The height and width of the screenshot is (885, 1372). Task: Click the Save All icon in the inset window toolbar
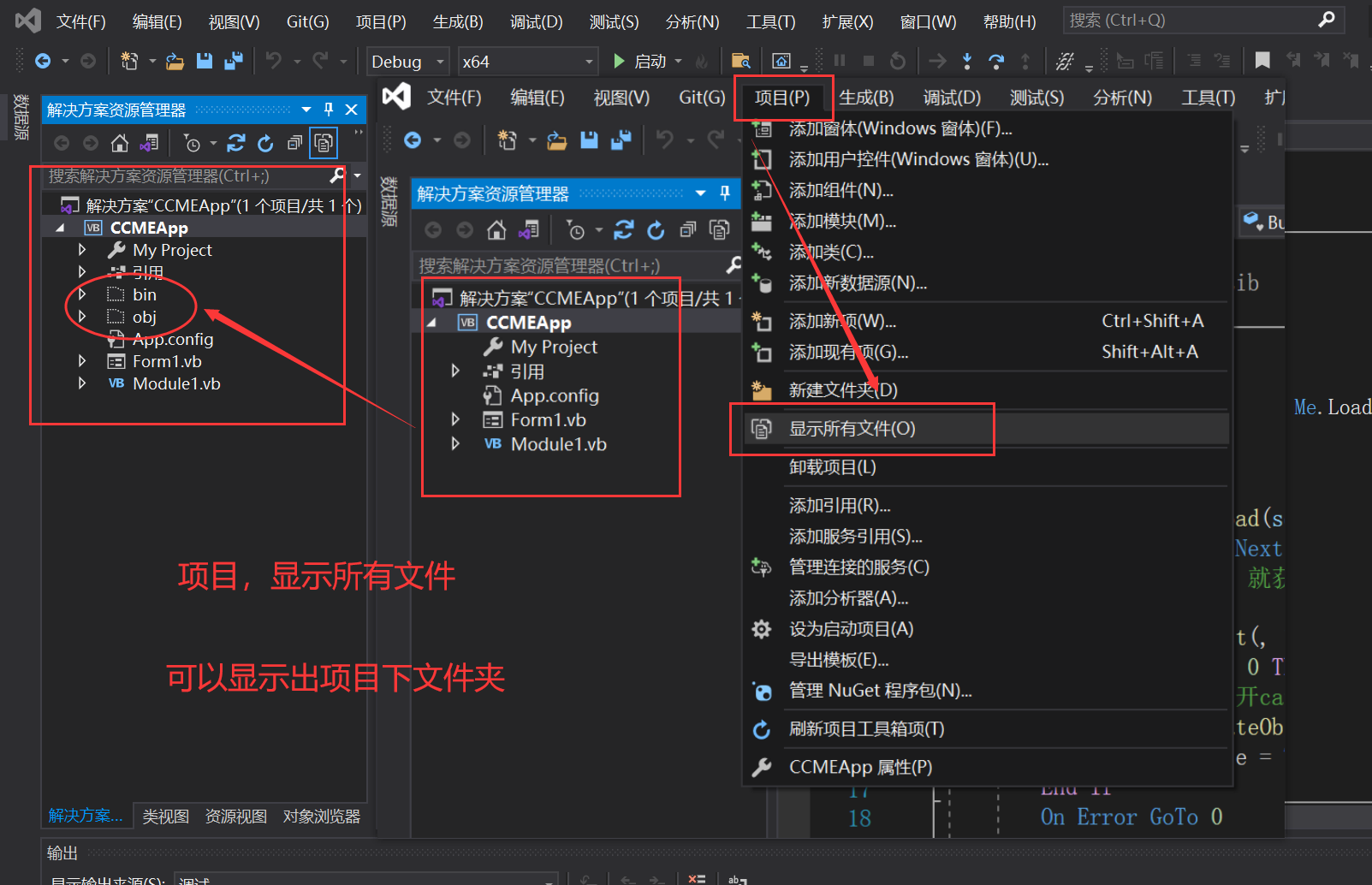pyautogui.click(x=621, y=140)
